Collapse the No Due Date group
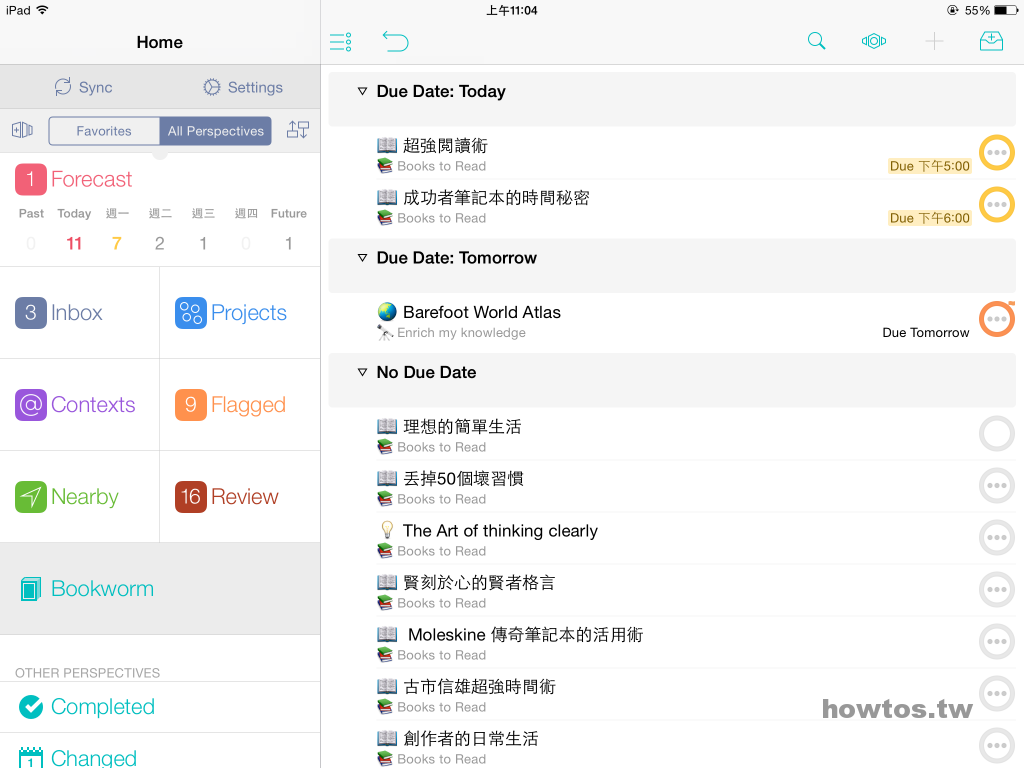 pos(363,373)
